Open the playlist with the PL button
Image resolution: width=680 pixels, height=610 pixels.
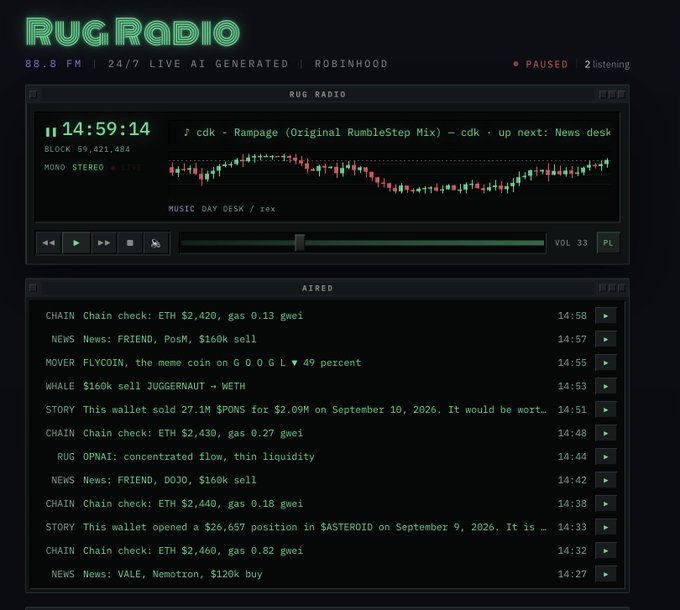(608, 243)
